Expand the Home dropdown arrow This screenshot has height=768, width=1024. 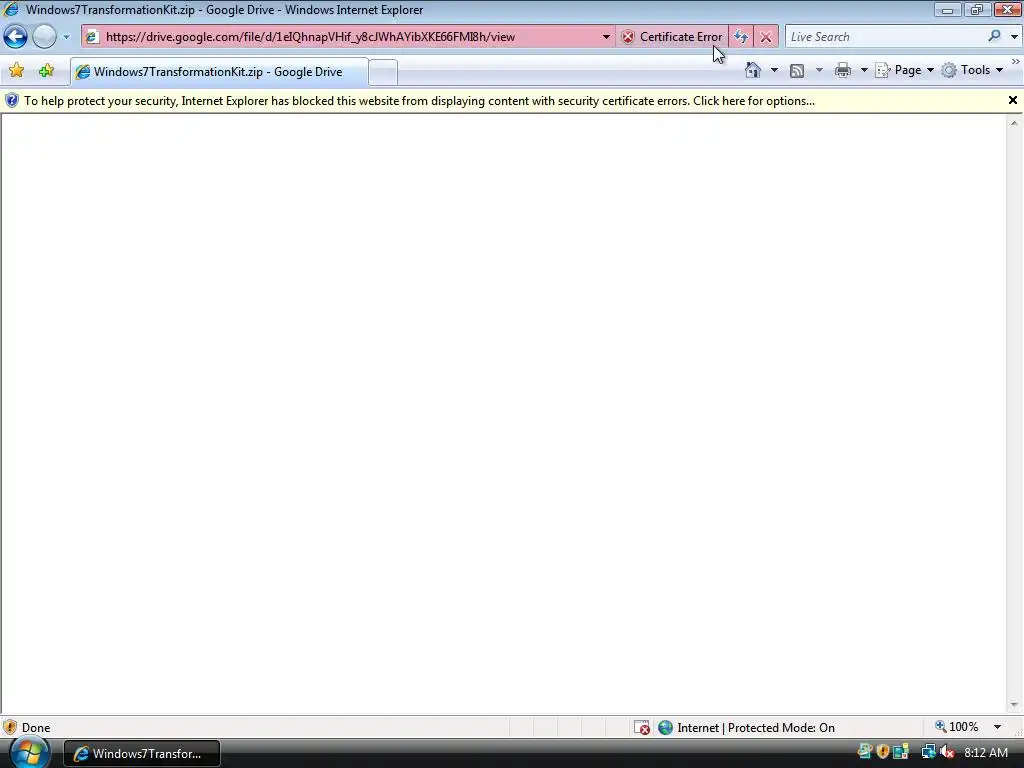(x=774, y=70)
